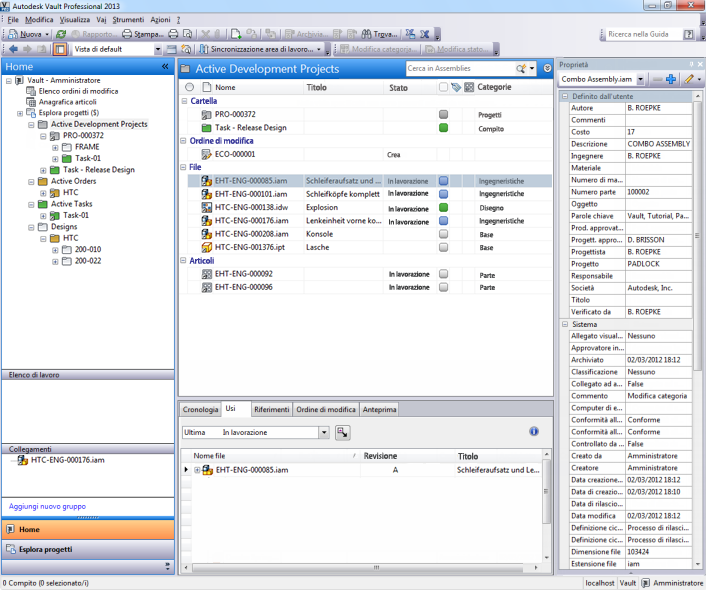706x590 pixels.
Task: Collapse the Definito dall'utente section
Action: [x=565, y=96]
